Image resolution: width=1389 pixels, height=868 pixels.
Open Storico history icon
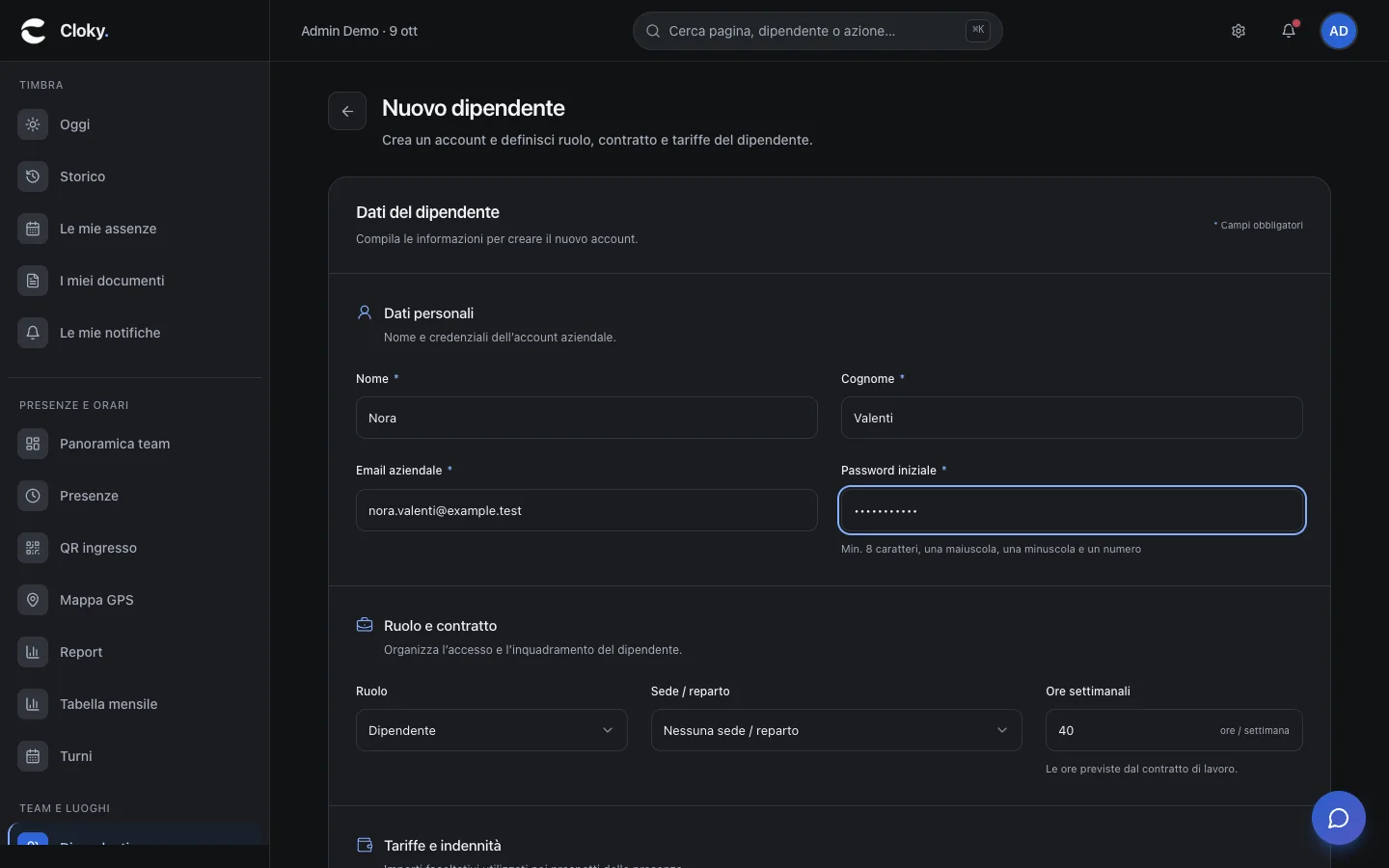pos(33,176)
